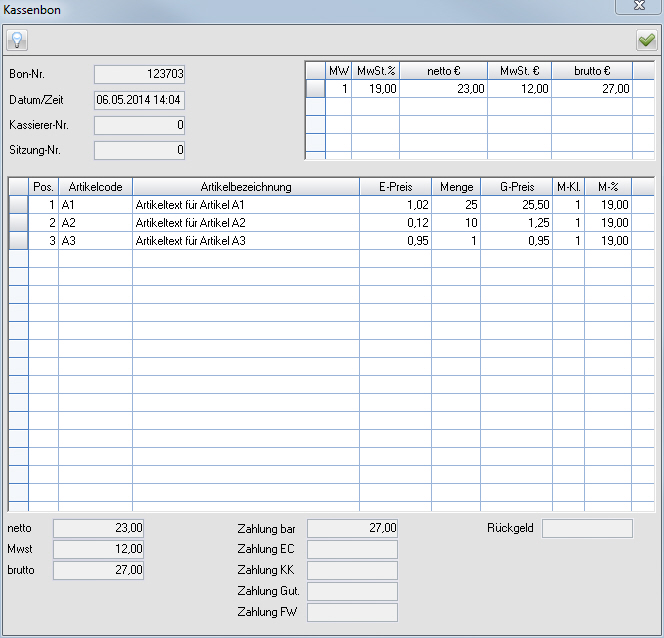Image resolution: width=664 pixels, height=638 pixels.
Task: Click the Sitzung-Nr. field
Action: click(x=139, y=150)
